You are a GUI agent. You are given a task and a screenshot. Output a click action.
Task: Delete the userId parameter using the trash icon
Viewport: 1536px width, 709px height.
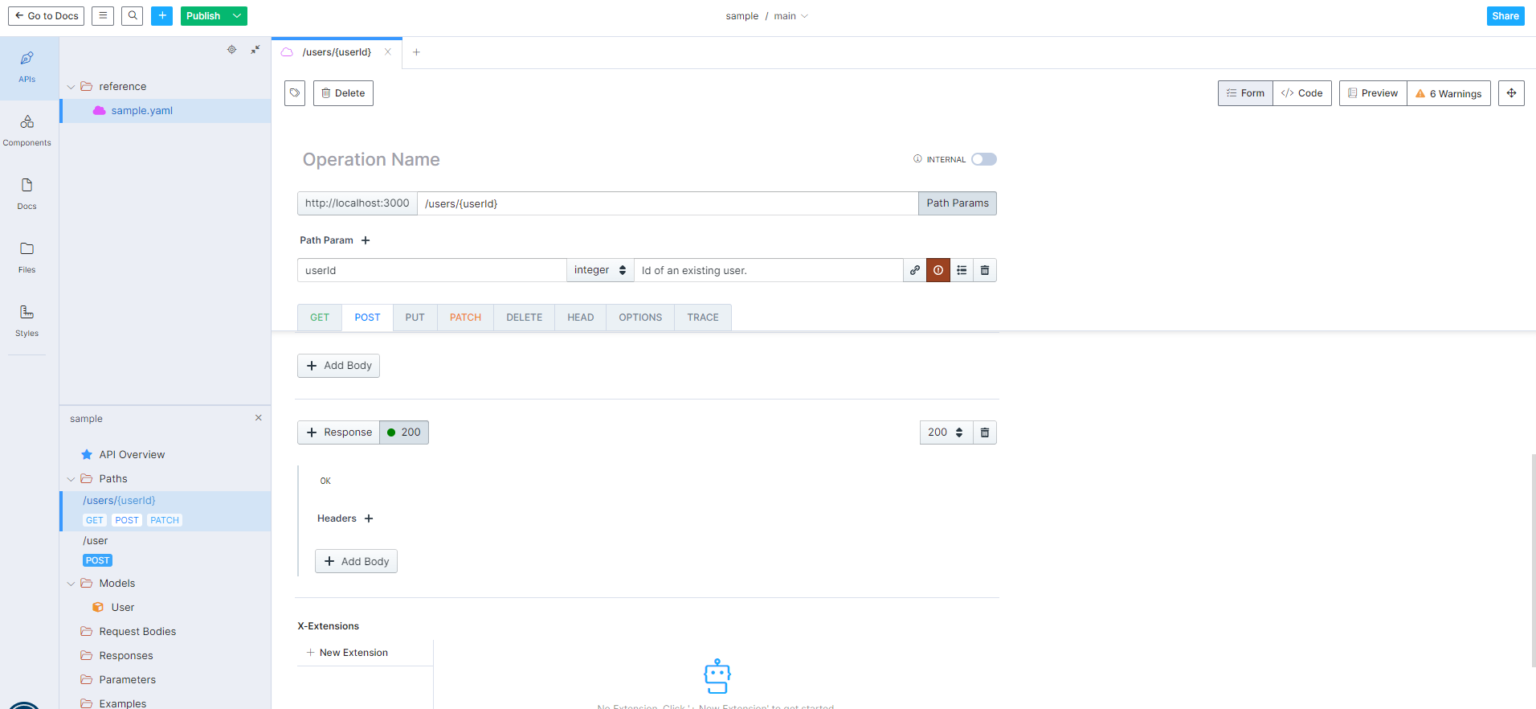[985, 270]
